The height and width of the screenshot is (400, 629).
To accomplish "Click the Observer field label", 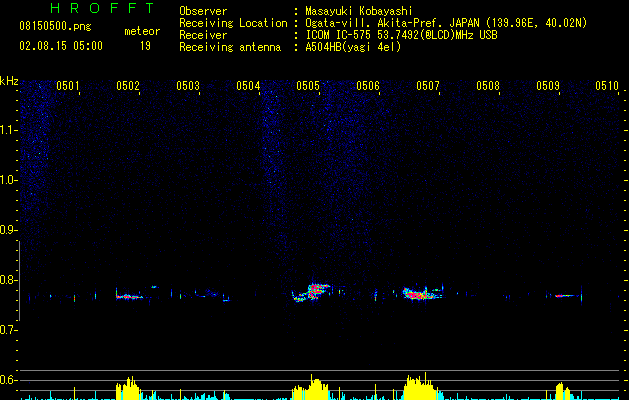I will (203, 11).
